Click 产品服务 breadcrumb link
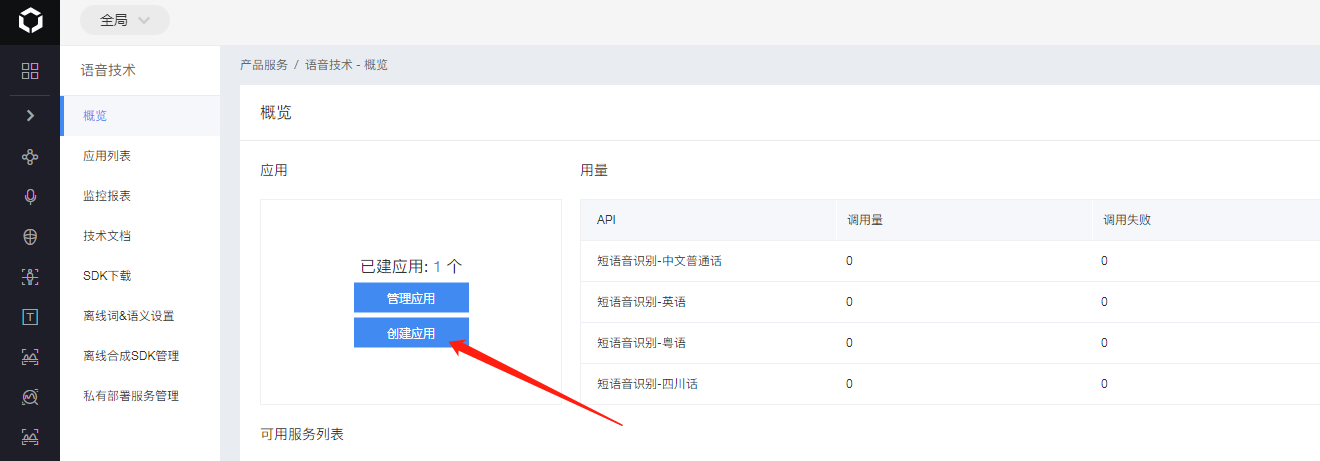This screenshot has width=1320, height=461. [x=264, y=65]
